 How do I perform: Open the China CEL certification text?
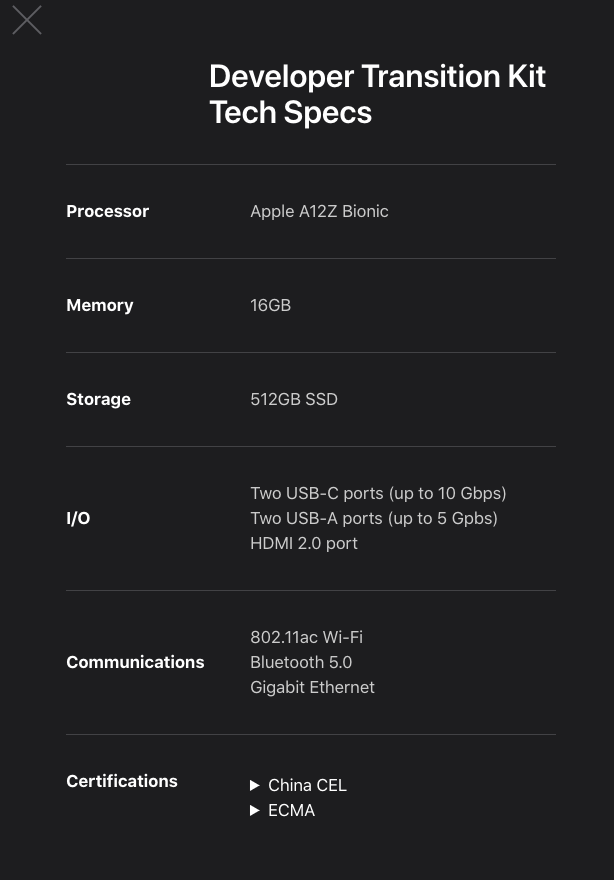pyautogui.click(x=307, y=785)
